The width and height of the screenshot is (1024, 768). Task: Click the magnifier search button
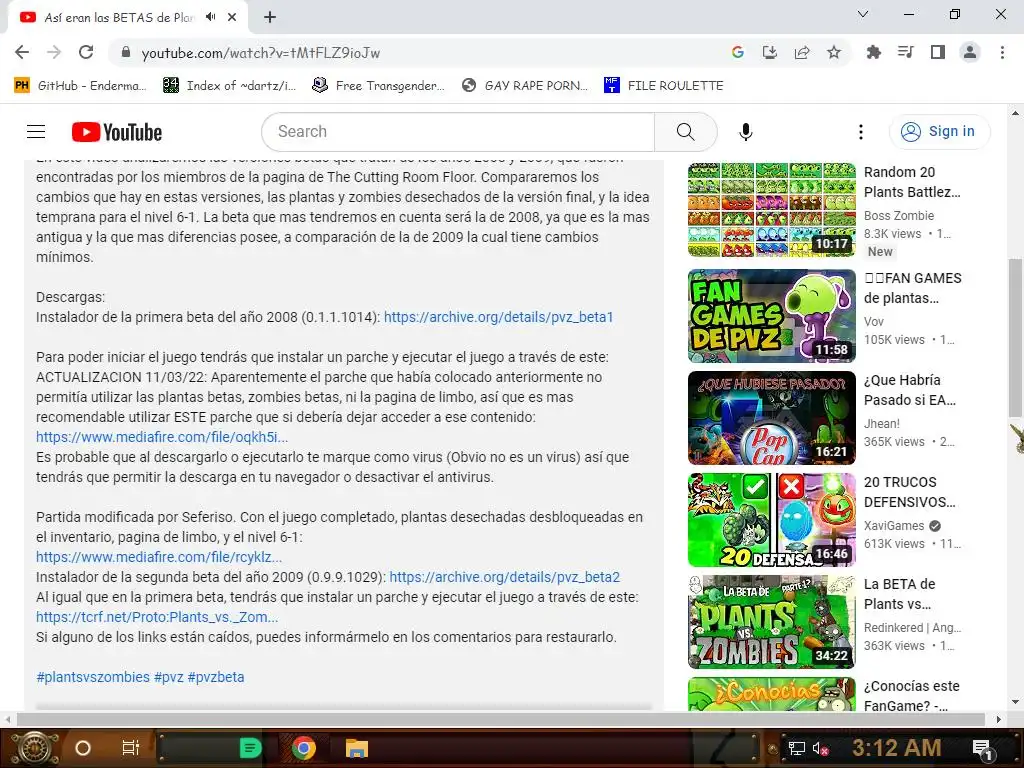(x=685, y=132)
